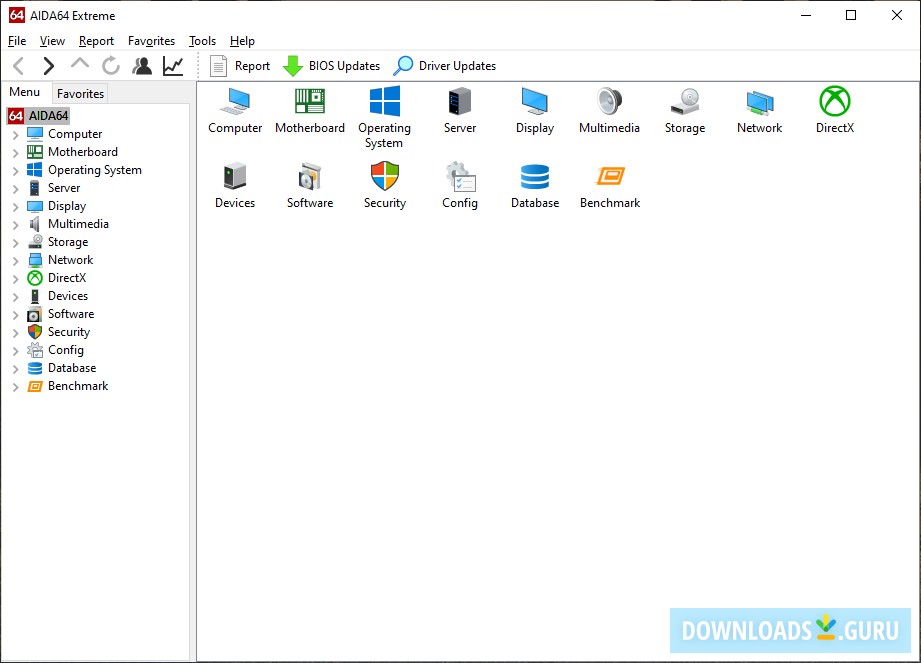Open the Favorites menu in menu bar
921x663 pixels.
[x=151, y=41]
